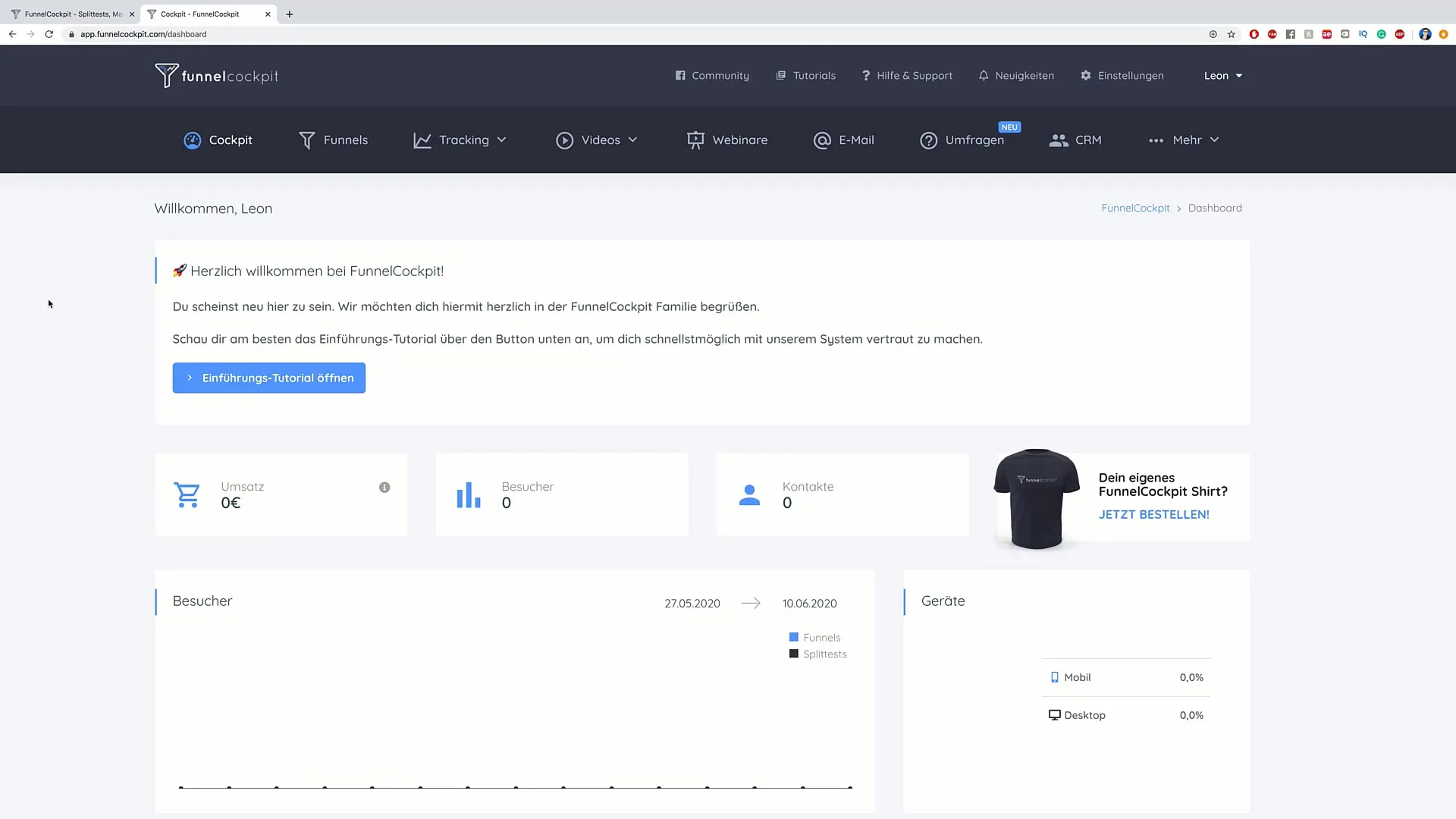The image size is (1456, 819).
Task: Click the Desktop monitor icon
Action: (1055, 715)
